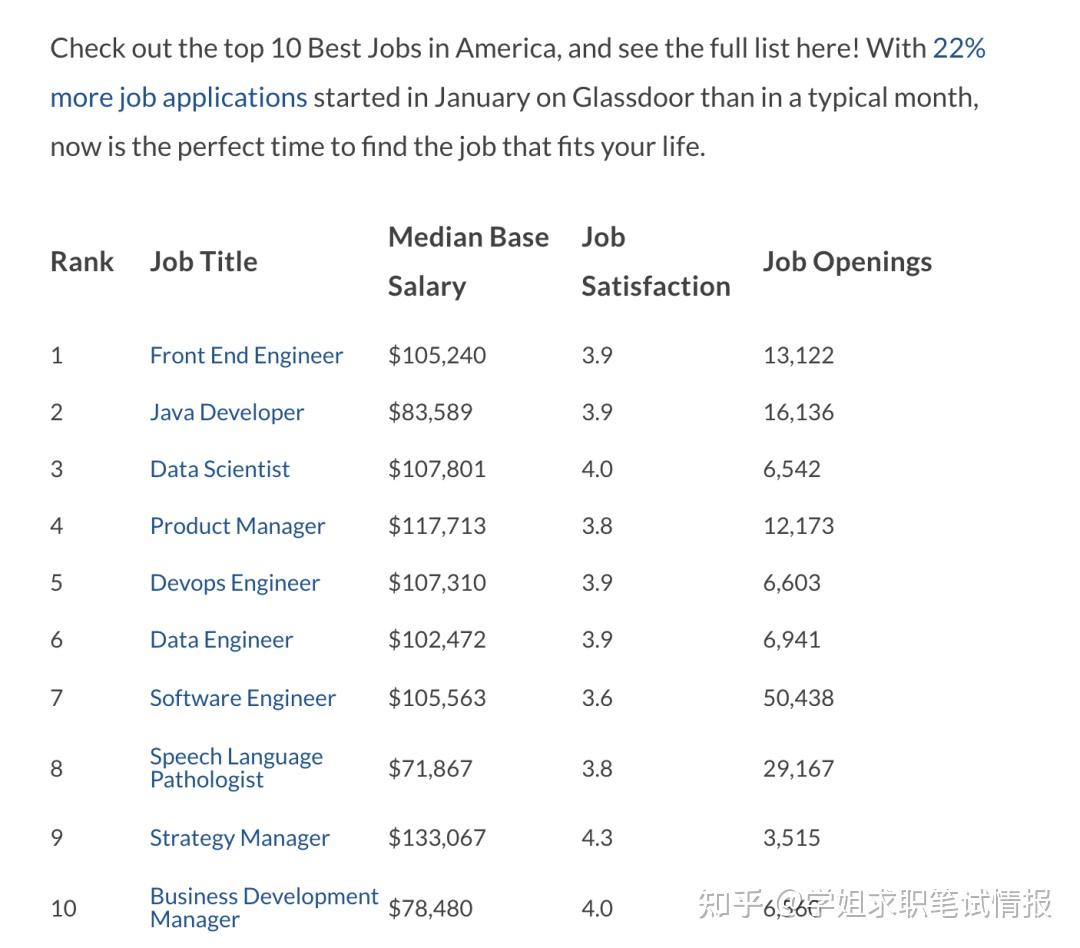Click the Rank column header
This screenshot has height=948, width=1080.
(82, 262)
